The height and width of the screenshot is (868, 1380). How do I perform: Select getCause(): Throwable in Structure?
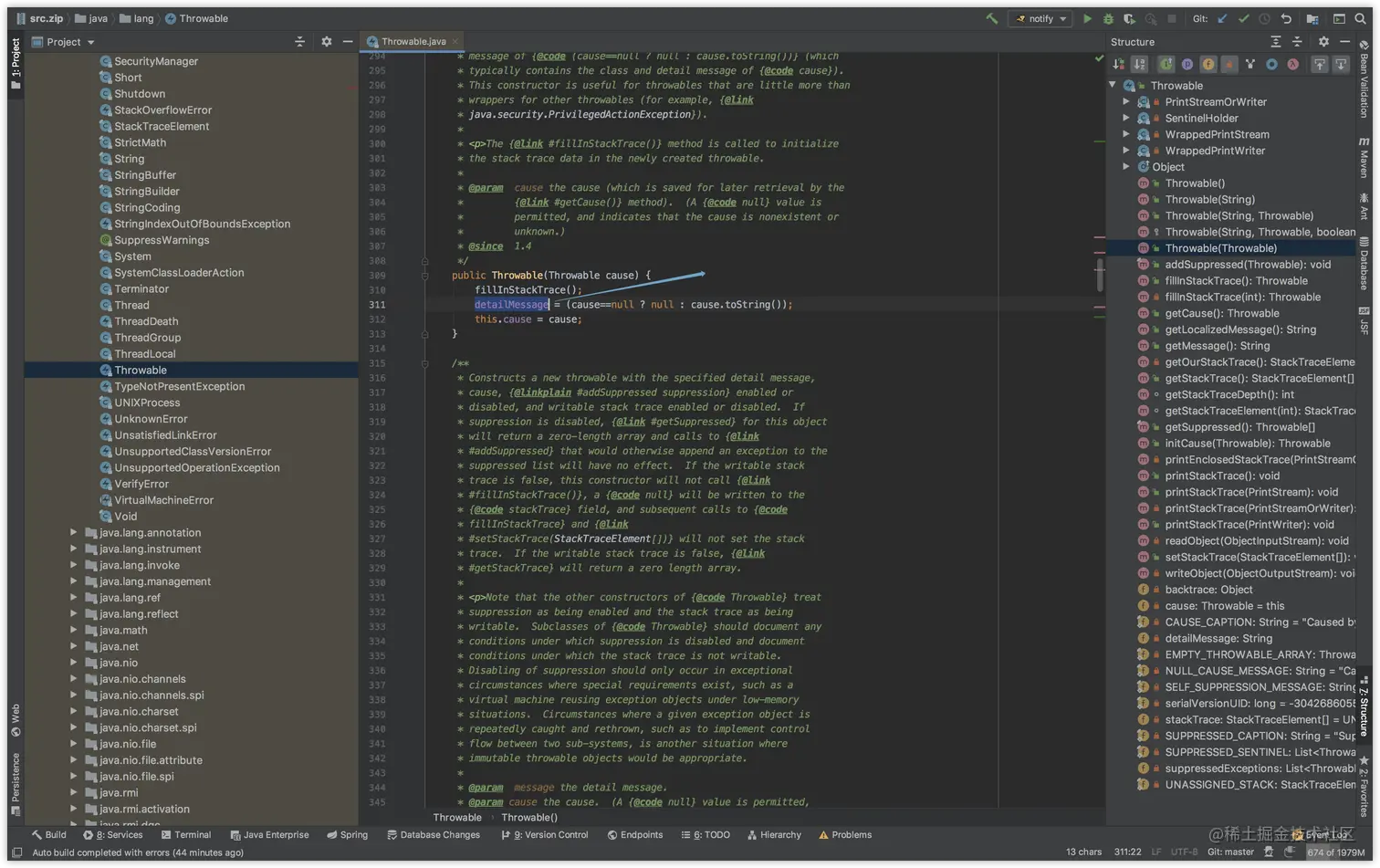pyautogui.click(x=1222, y=313)
